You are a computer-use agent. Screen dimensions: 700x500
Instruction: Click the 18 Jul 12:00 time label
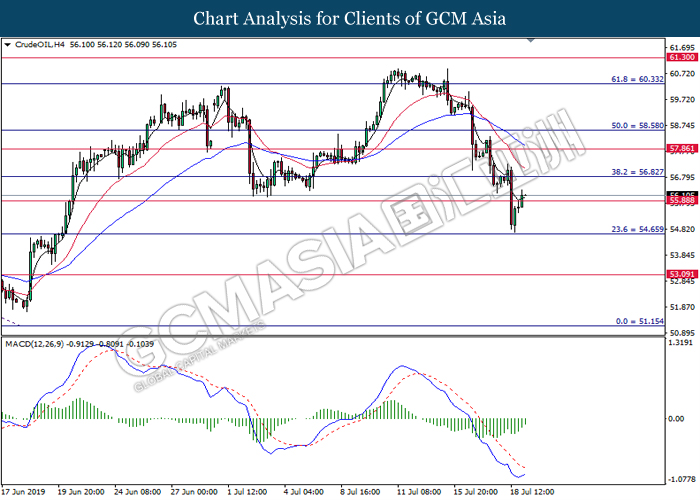click(534, 492)
